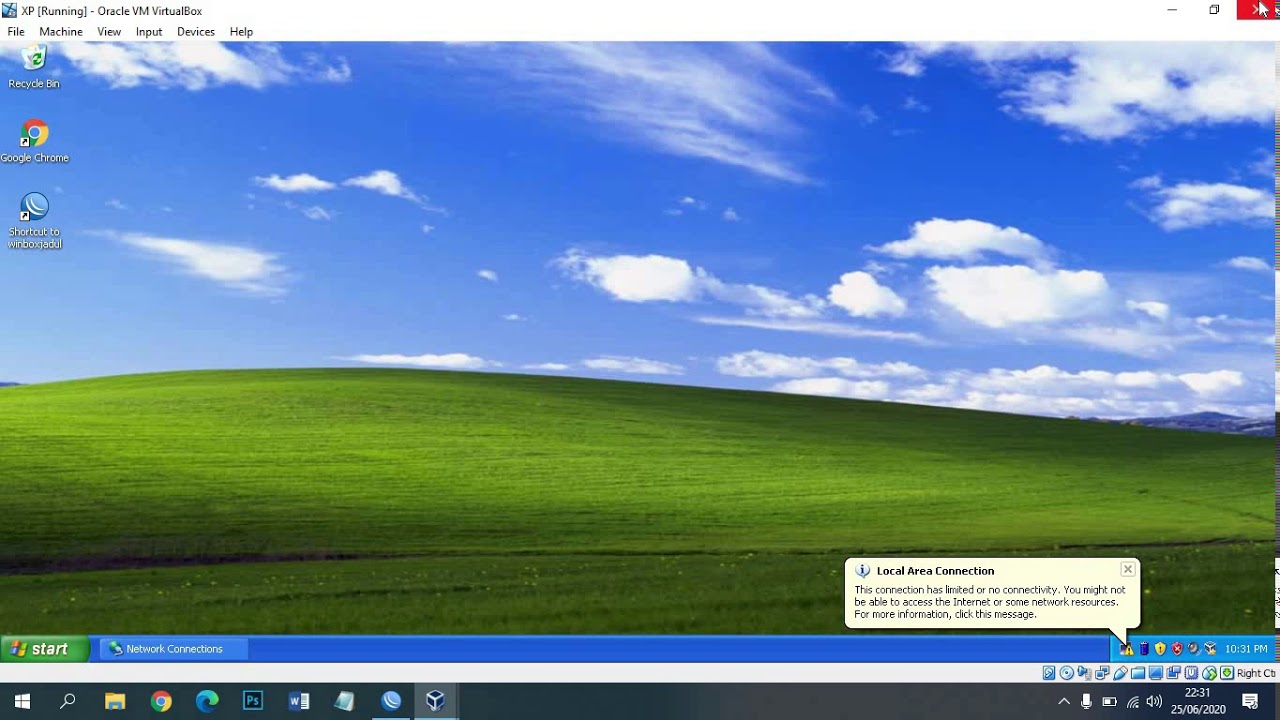Minimize the VirtualBox window
Image resolution: width=1280 pixels, height=720 pixels.
(1172, 10)
